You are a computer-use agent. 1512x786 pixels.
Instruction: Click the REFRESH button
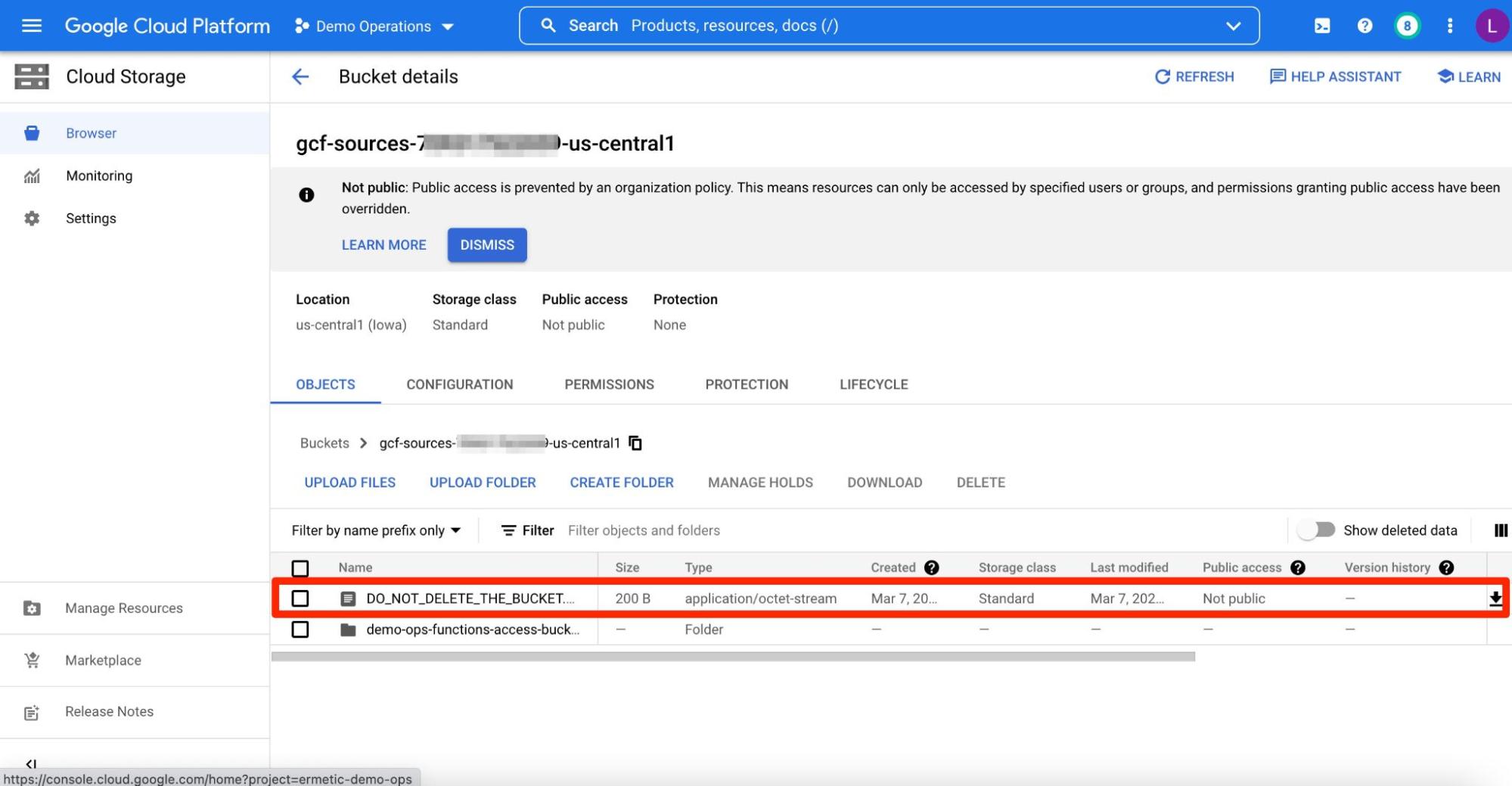tap(1194, 76)
